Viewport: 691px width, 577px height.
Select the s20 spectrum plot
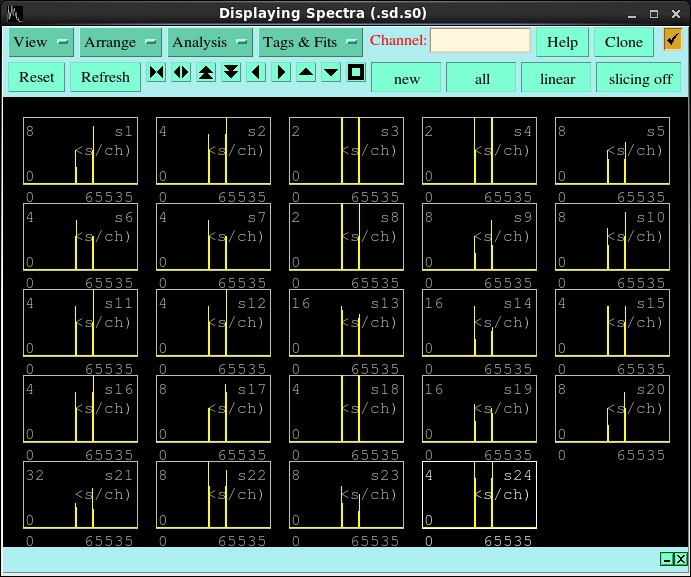coord(613,409)
